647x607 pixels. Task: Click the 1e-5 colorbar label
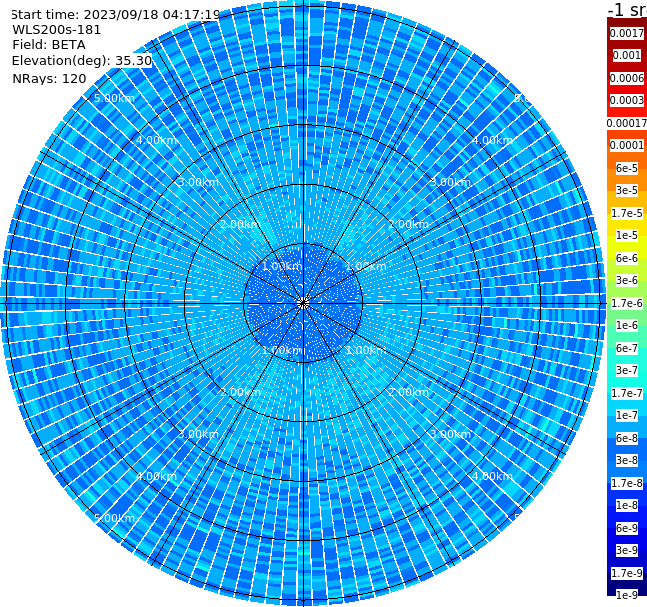pyautogui.click(x=627, y=235)
